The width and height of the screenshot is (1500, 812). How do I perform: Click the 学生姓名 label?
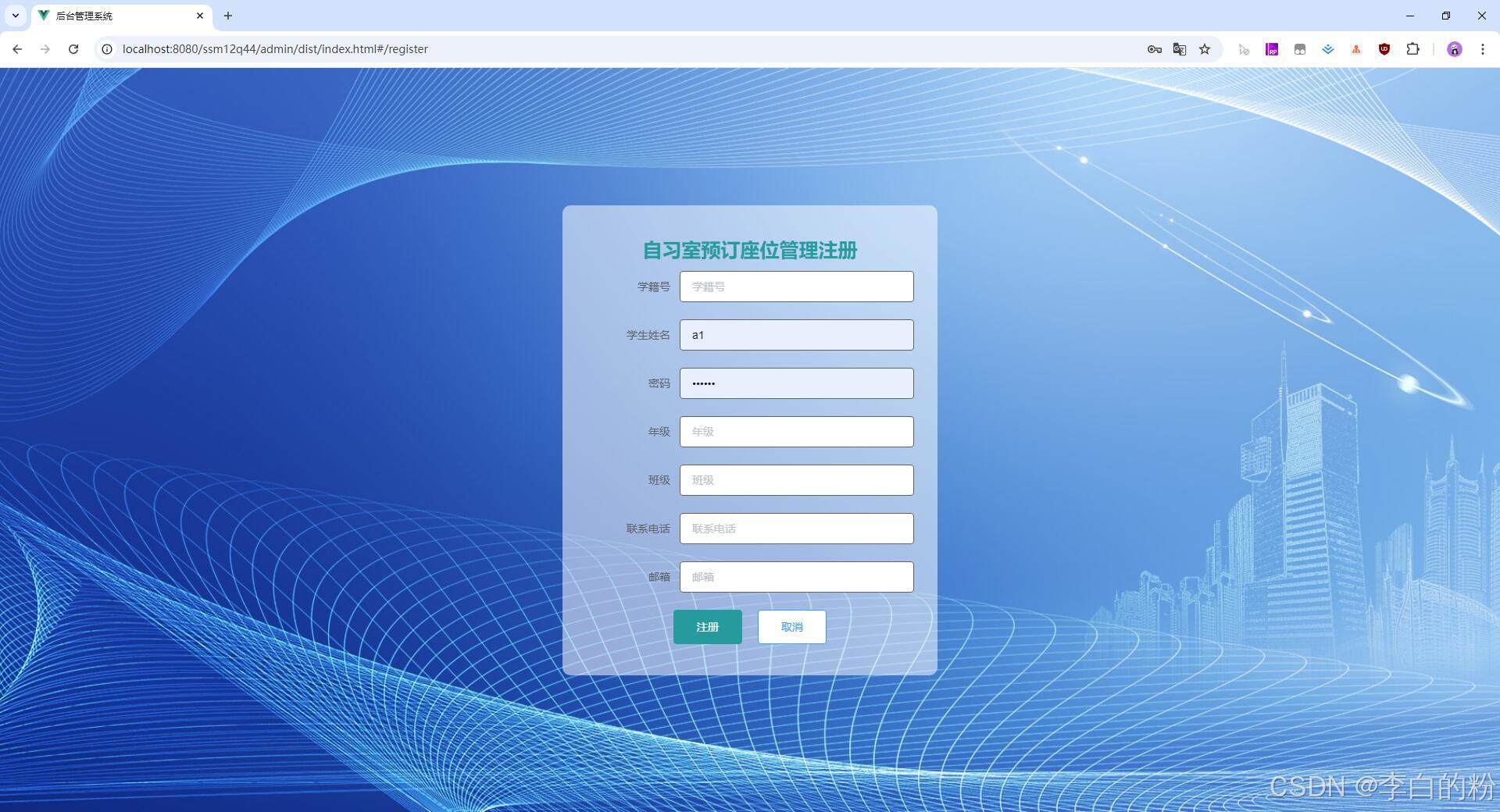pos(648,335)
